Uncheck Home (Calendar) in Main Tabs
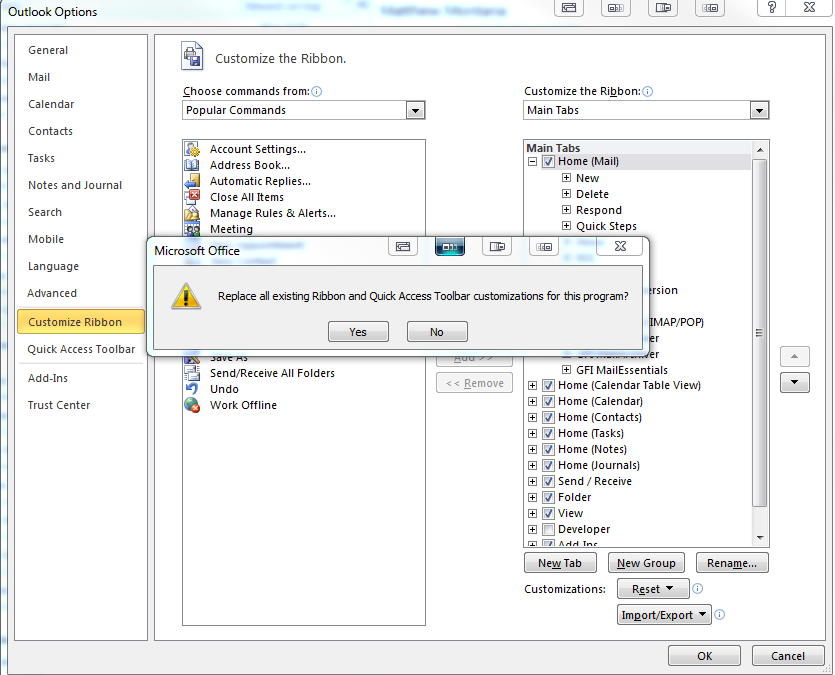 547,401
